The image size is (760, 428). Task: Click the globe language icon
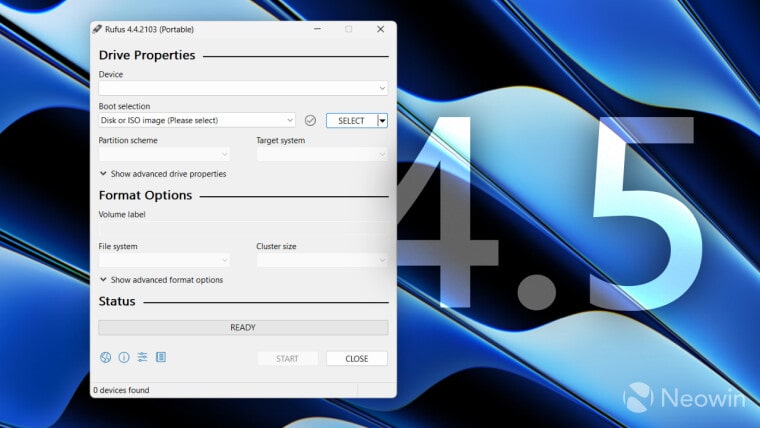coord(106,357)
